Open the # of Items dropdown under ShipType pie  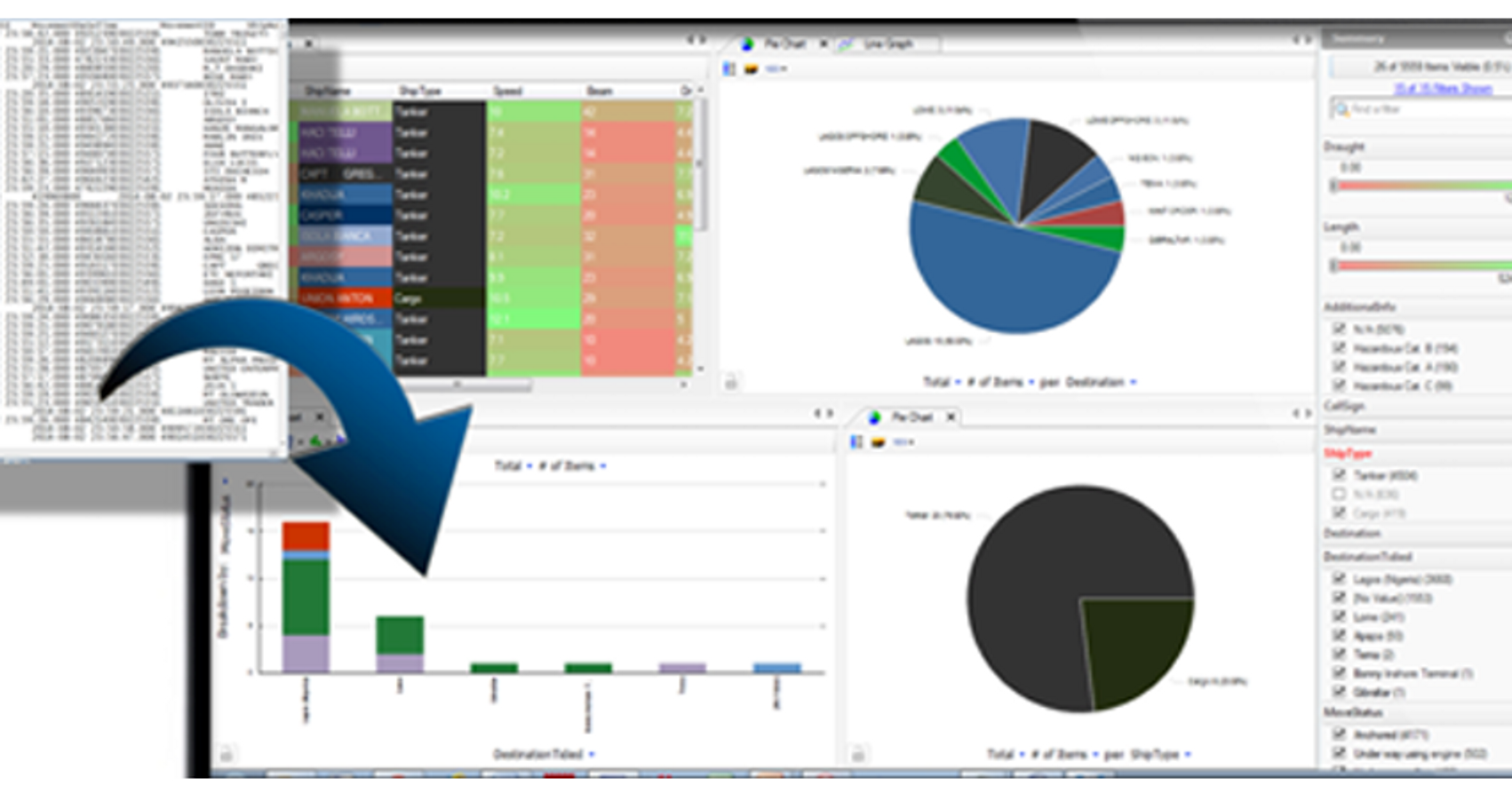pos(1065,754)
